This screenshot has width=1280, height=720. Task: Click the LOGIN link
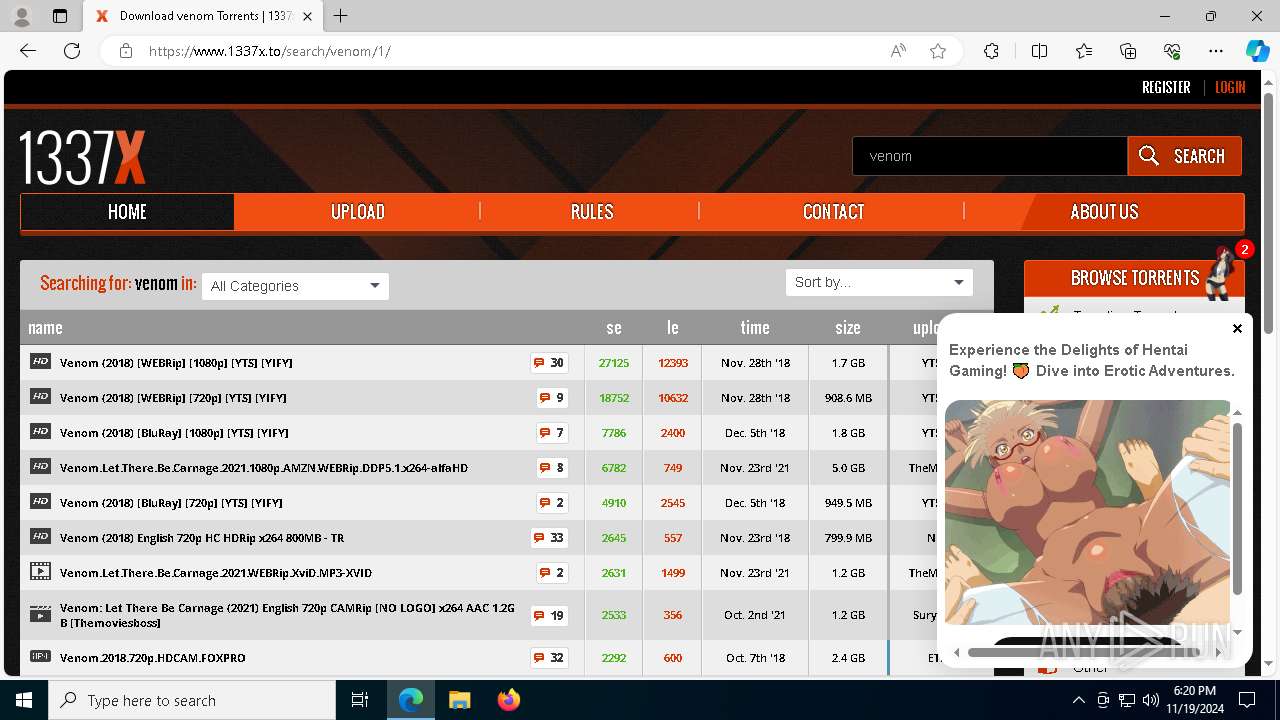click(x=1230, y=87)
